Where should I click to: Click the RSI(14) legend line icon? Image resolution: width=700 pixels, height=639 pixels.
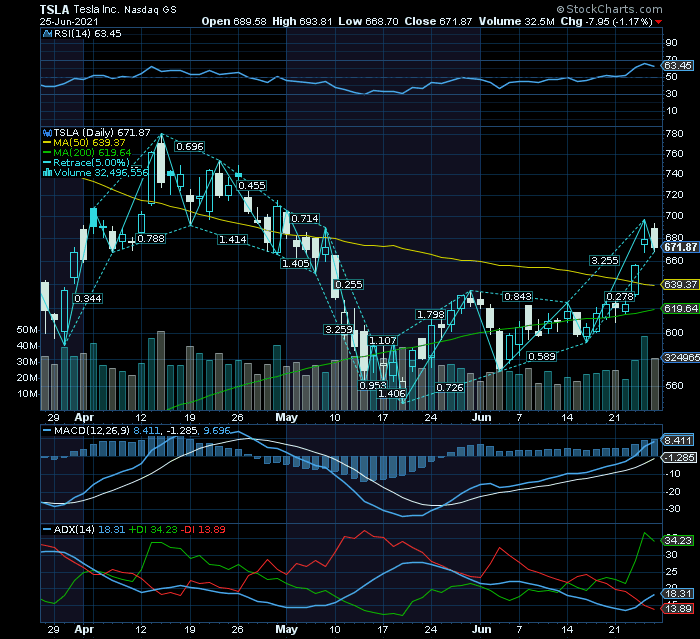tap(47, 34)
